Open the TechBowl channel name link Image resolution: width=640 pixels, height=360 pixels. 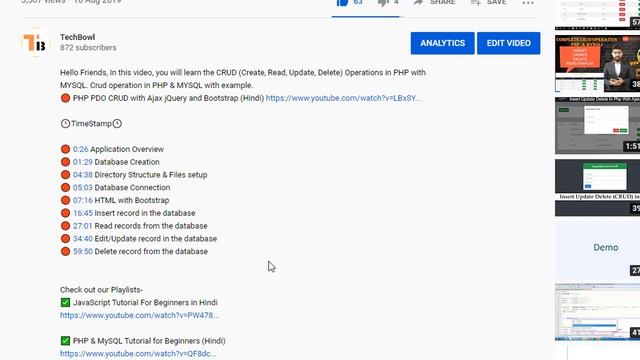(78, 37)
